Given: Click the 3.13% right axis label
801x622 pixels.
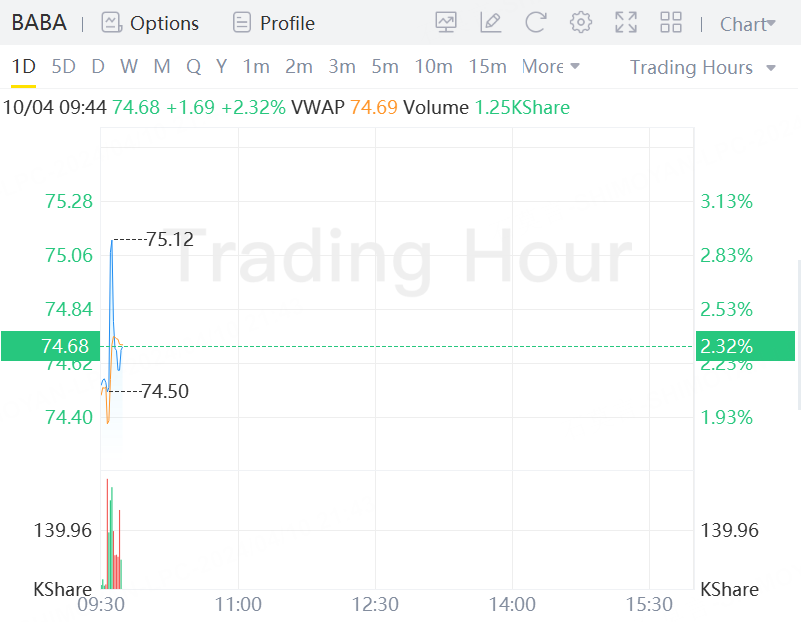Looking at the screenshot, I should click(726, 201).
